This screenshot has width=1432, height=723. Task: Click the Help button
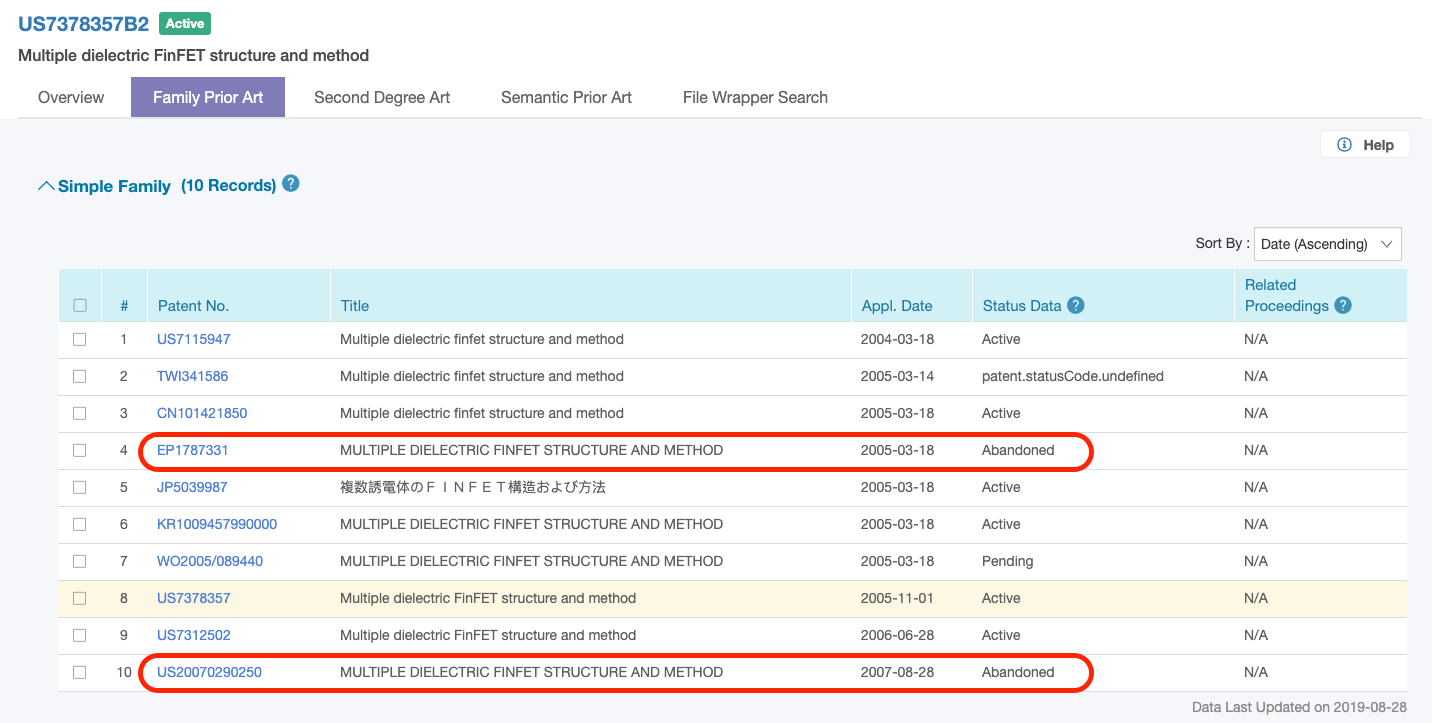coord(1365,145)
